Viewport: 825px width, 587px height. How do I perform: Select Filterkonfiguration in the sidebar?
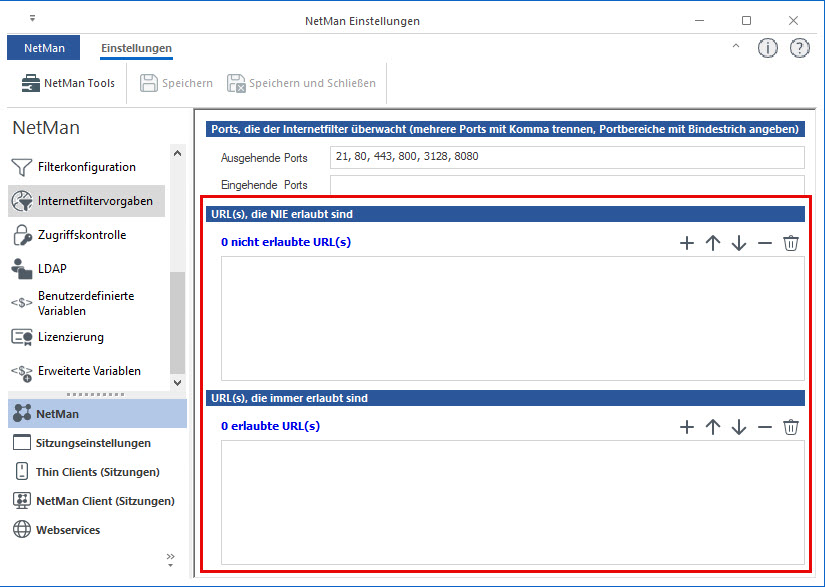[x=86, y=167]
